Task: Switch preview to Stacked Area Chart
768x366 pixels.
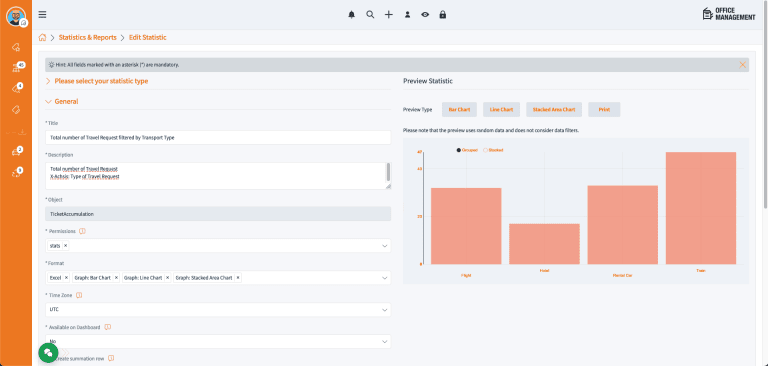Action: click(554, 109)
